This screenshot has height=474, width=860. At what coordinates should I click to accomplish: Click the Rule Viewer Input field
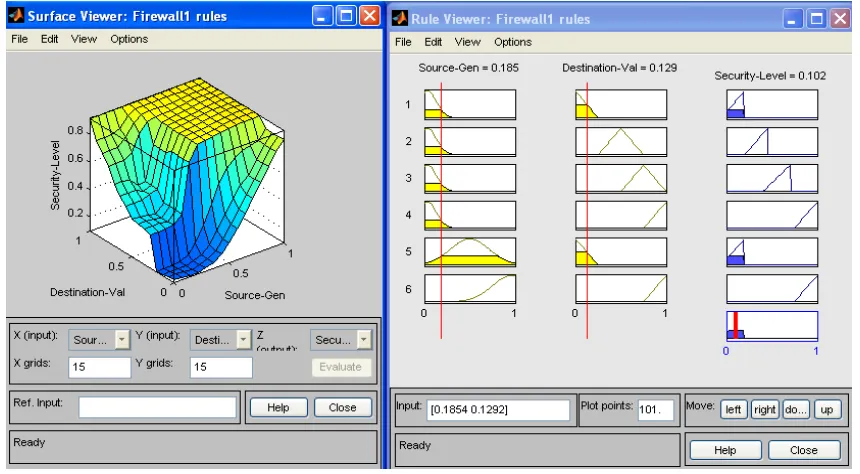498,409
